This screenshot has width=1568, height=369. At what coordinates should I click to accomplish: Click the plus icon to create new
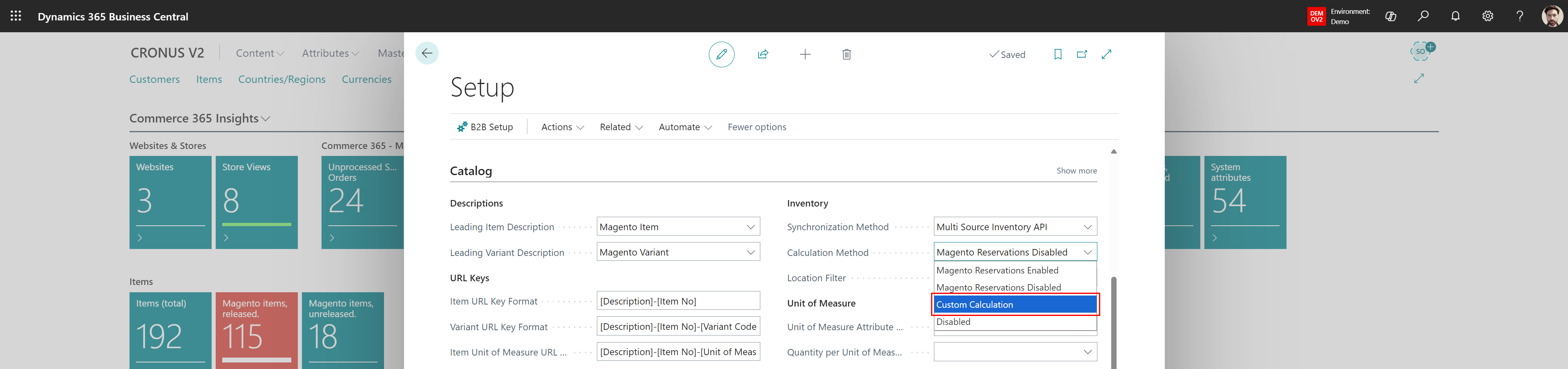(x=805, y=55)
